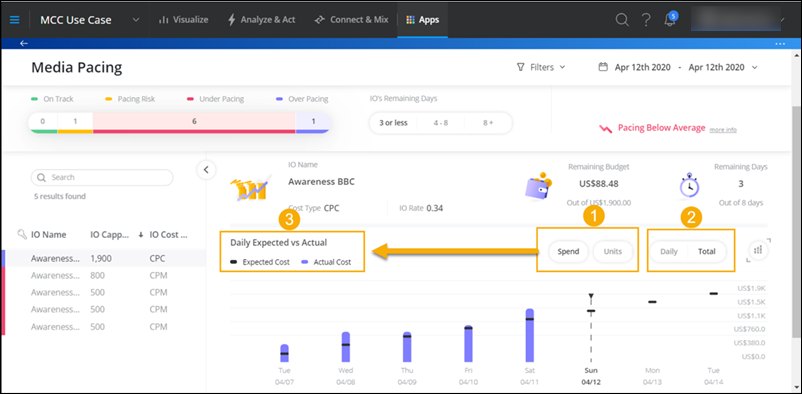Open the notifications bell
This screenshot has height=394, width=802.
click(670, 20)
